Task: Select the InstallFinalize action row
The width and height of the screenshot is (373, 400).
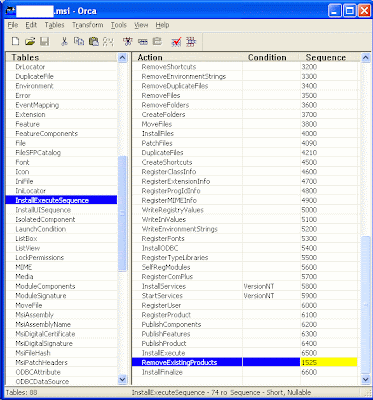Action: (x=245, y=372)
